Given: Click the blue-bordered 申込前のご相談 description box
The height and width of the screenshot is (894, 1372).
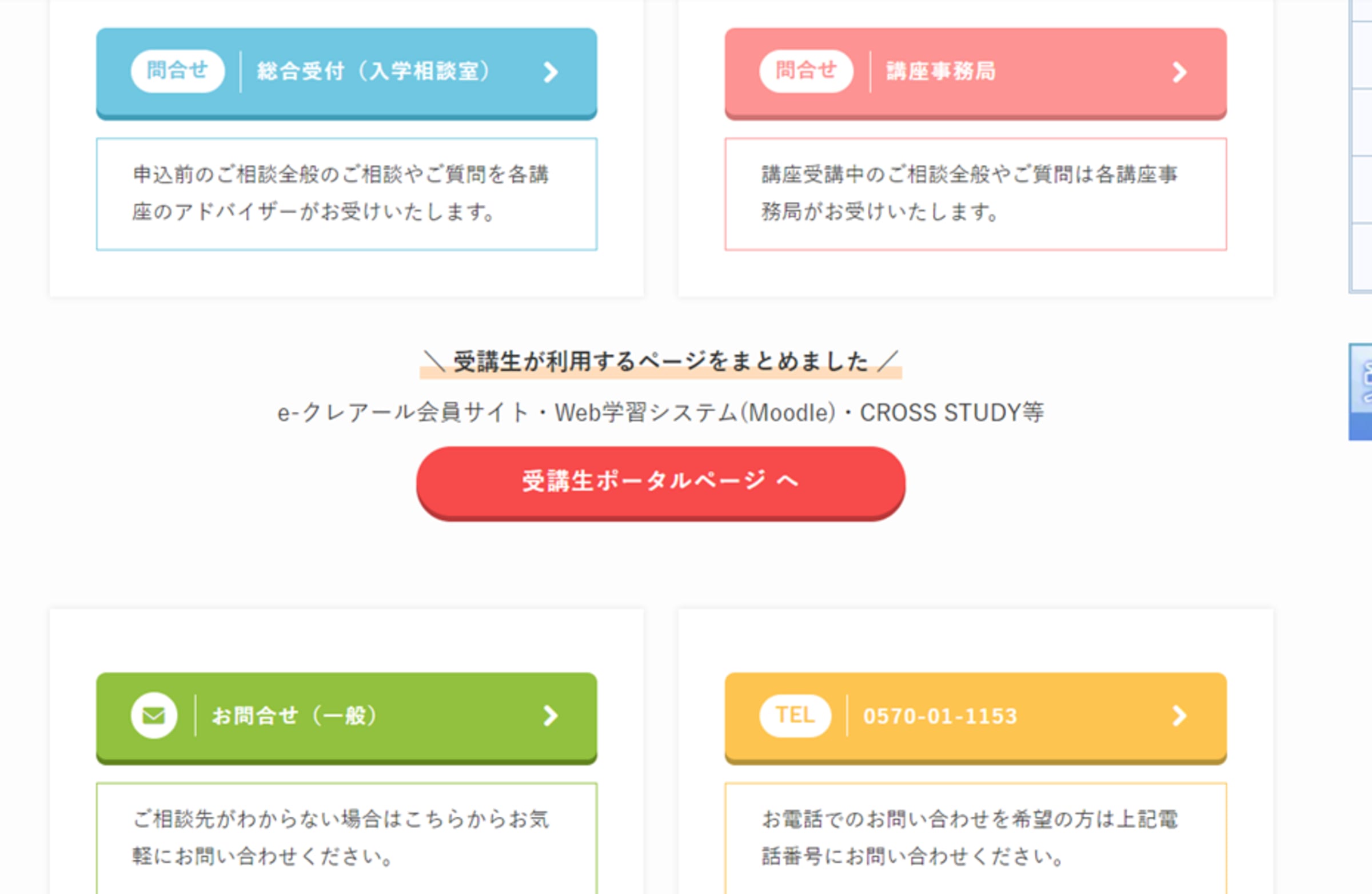Looking at the screenshot, I should (x=346, y=194).
